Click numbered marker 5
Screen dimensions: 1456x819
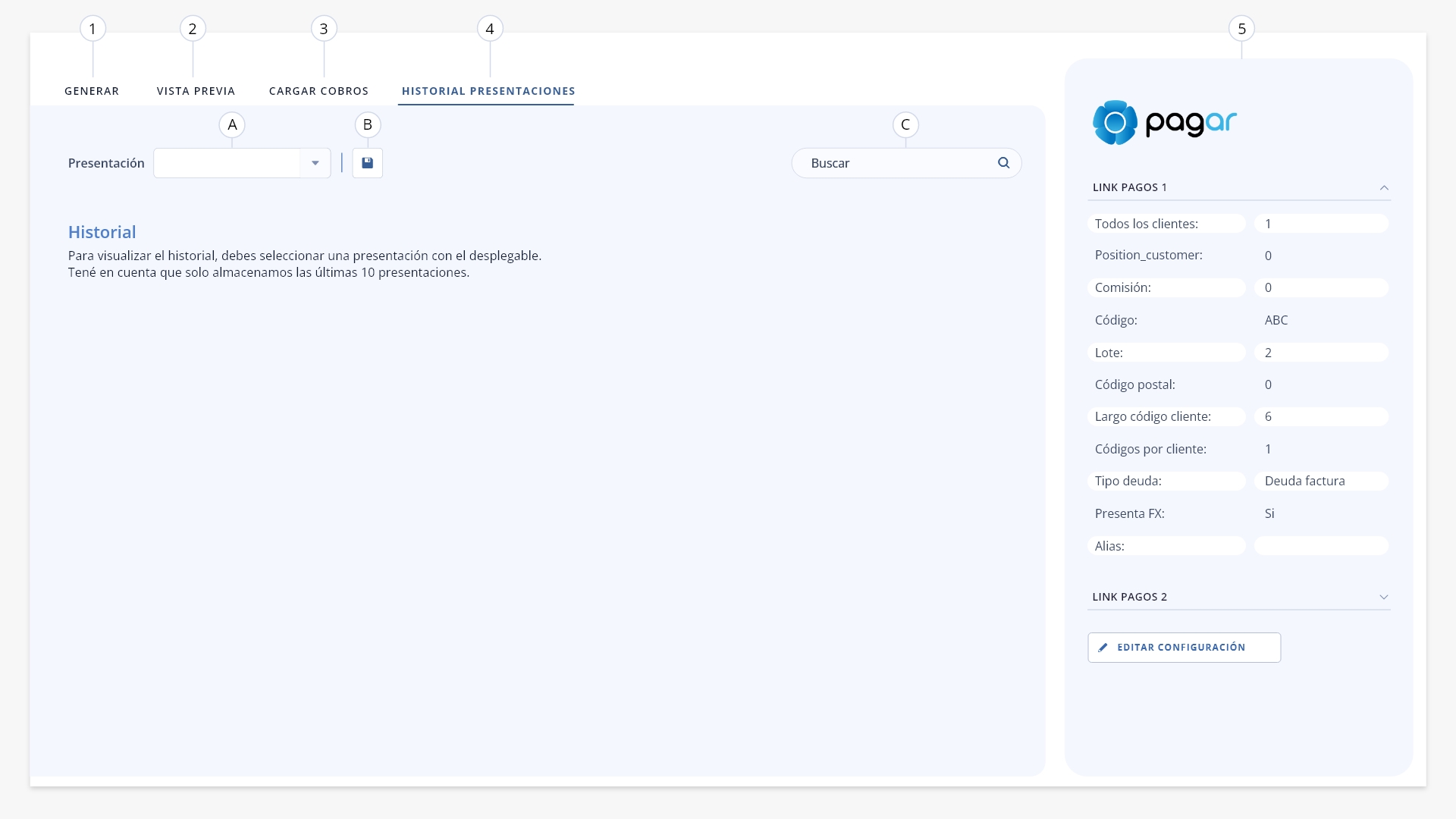[1241, 29]
